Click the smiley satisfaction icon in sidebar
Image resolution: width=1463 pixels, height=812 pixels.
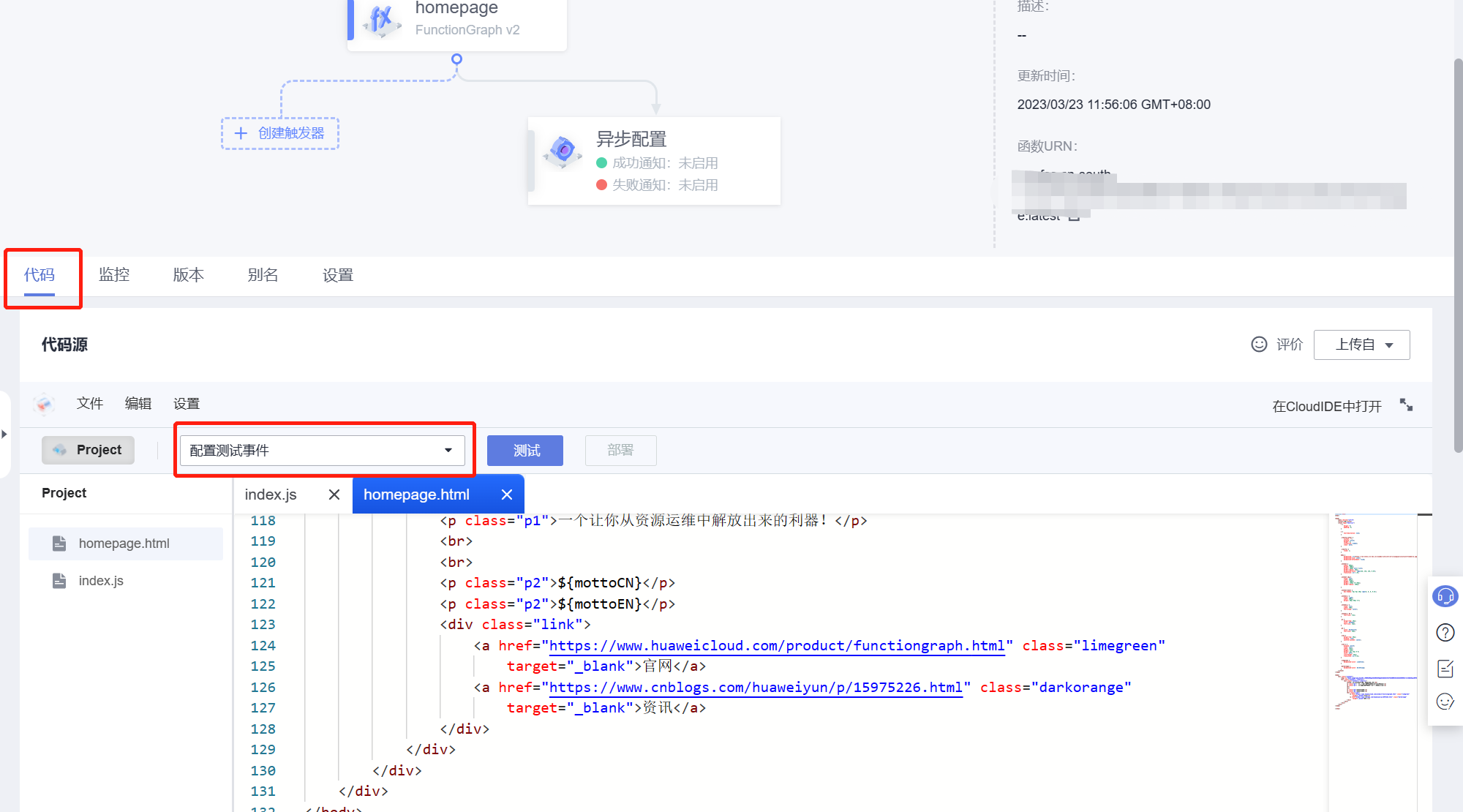click(x=1445, y=702)
